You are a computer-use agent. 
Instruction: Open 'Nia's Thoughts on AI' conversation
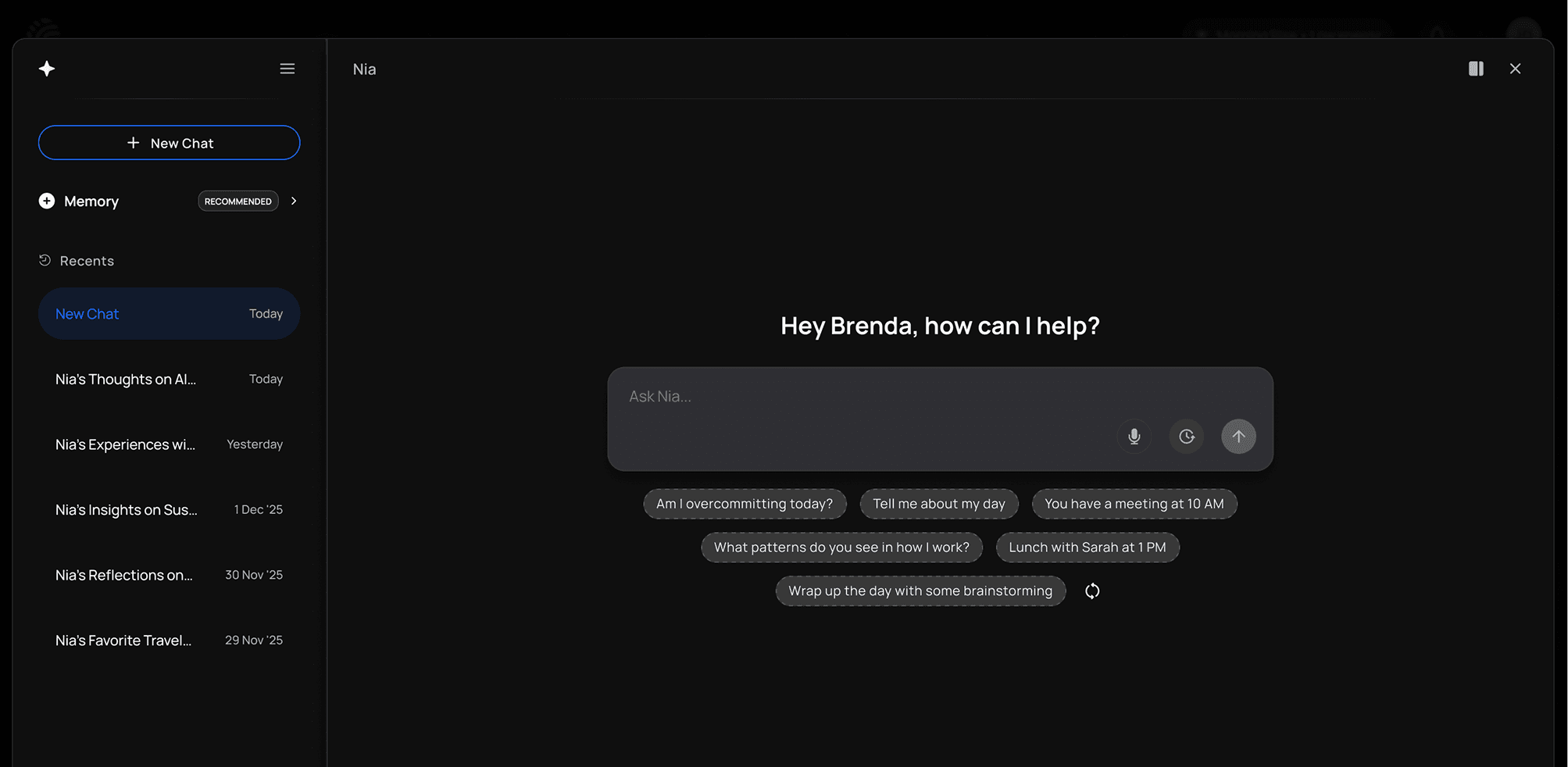pyautogui.click(x=125, y=379)
